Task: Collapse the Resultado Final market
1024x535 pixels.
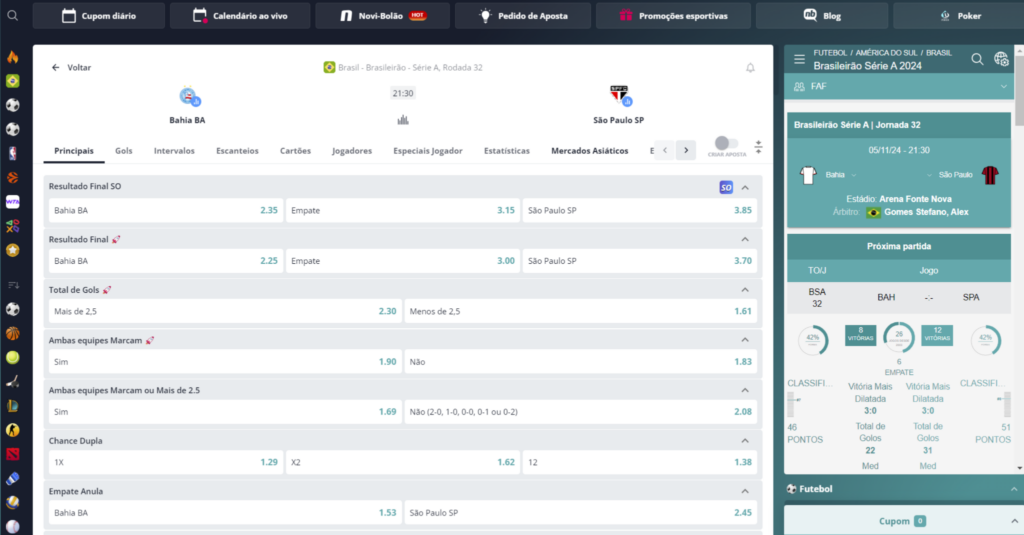Action: pyautogui.click(x=745, y=239)
